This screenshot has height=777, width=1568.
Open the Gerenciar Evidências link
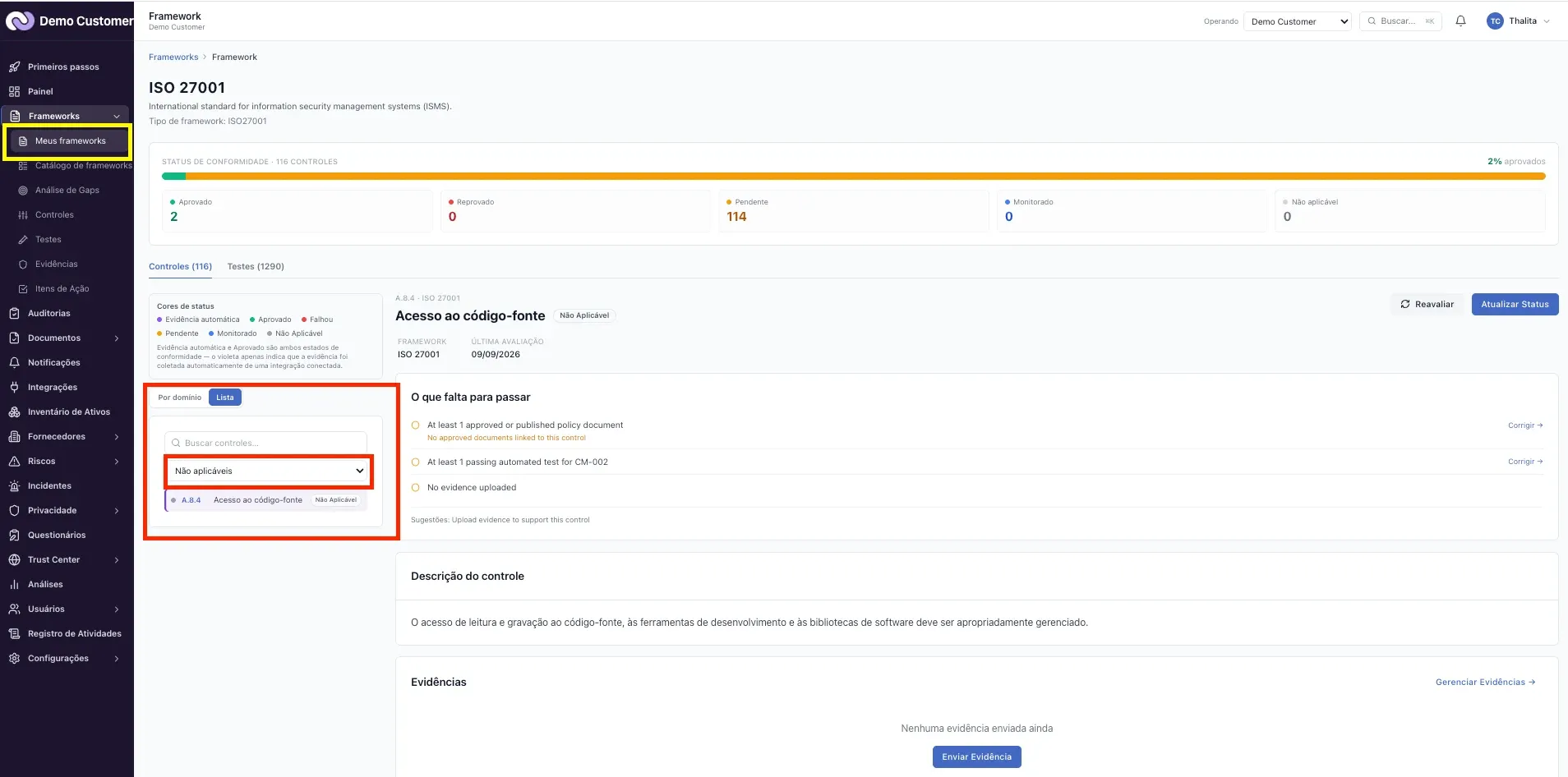tap(1485, 682)
